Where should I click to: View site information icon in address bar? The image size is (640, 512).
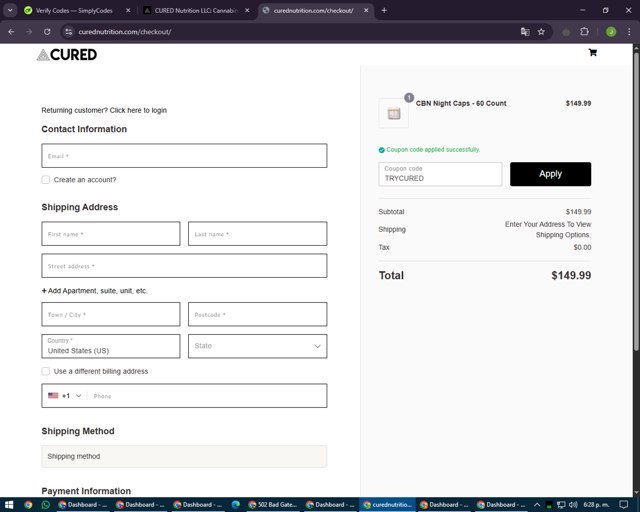click(x=69, y=32)
